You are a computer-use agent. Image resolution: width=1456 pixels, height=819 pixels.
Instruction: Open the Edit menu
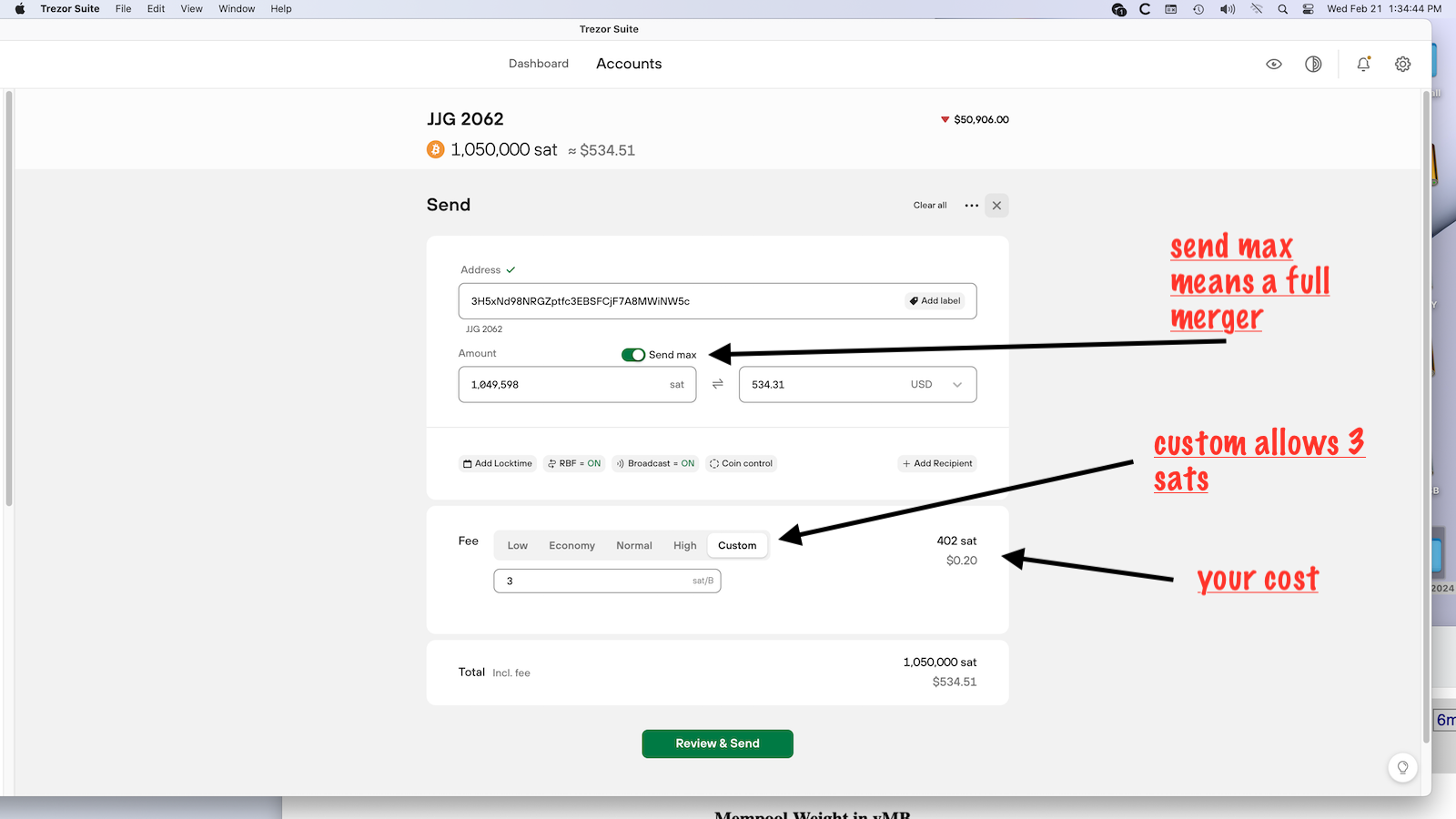[157, 9]
